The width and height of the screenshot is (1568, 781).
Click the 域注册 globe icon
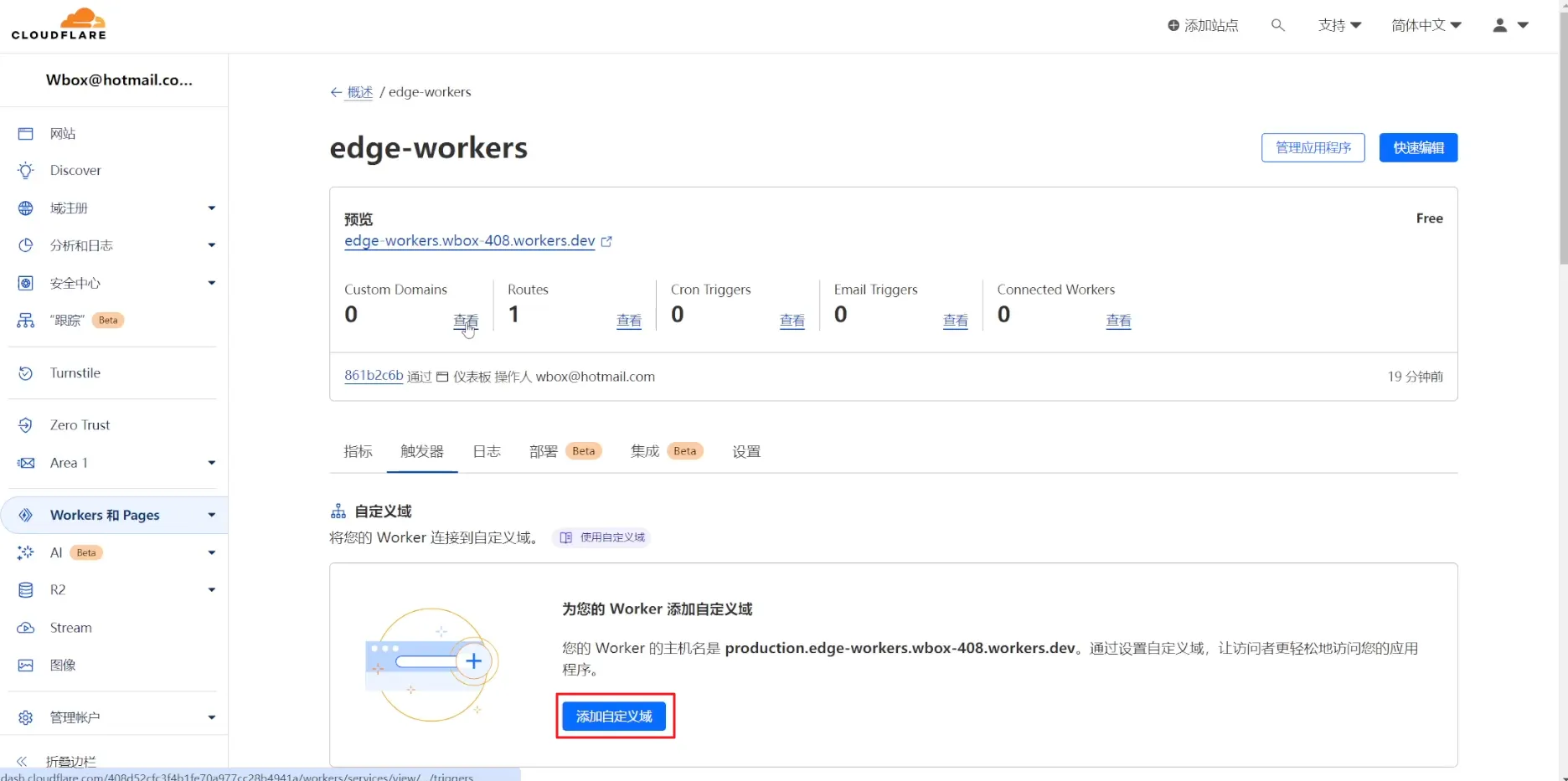tap(26, 208)
